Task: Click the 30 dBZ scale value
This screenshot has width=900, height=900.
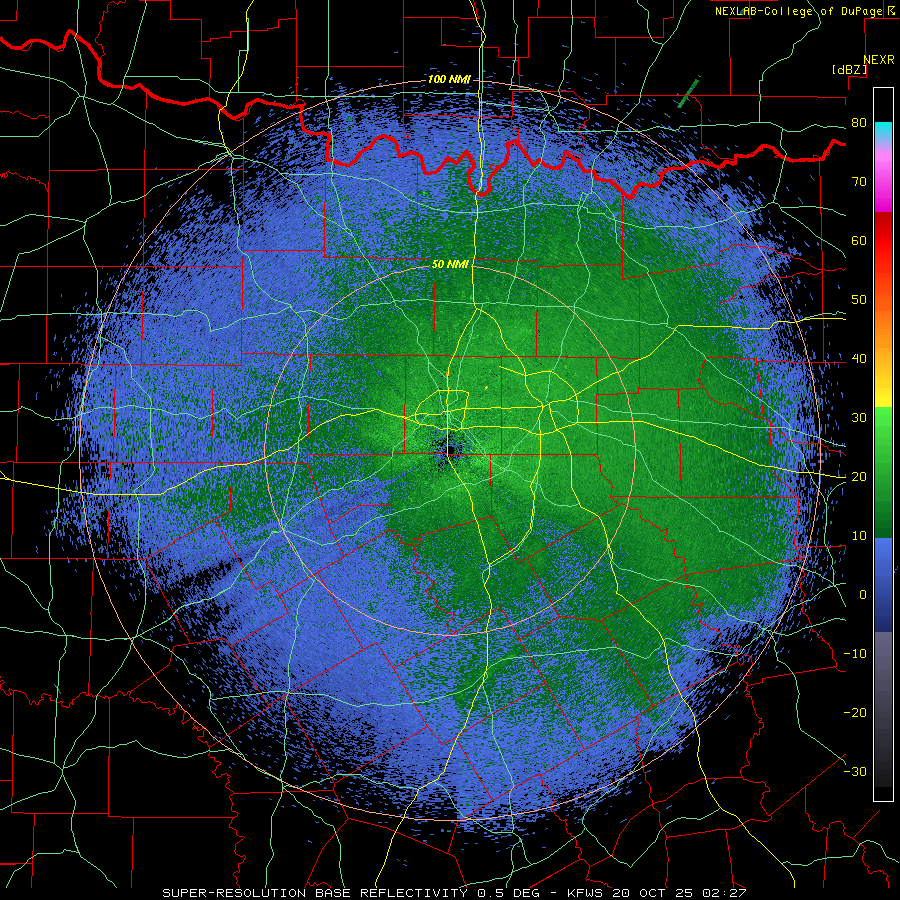Action: (x=859, y=418)
